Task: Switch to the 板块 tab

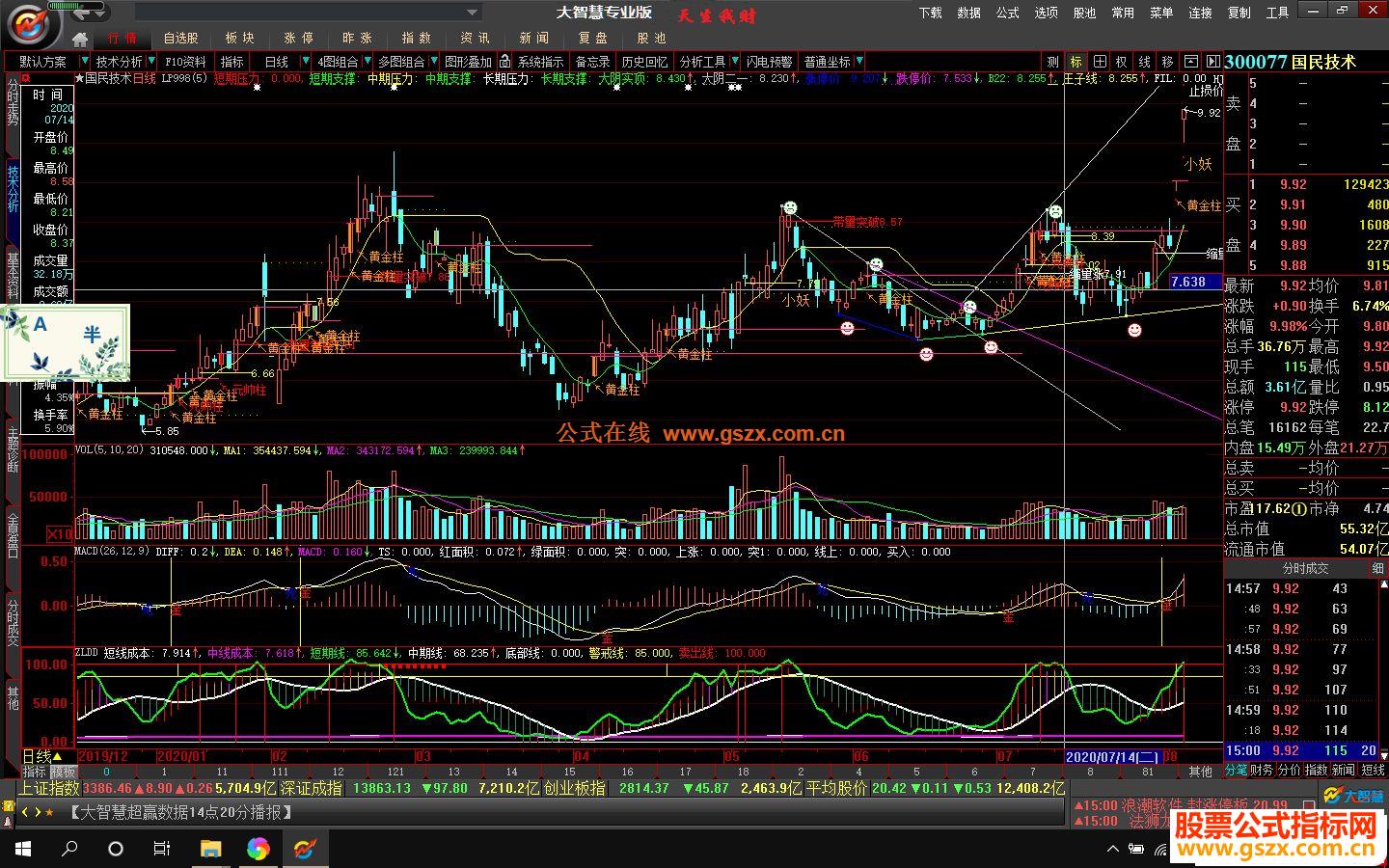Action: click(239, 39)
